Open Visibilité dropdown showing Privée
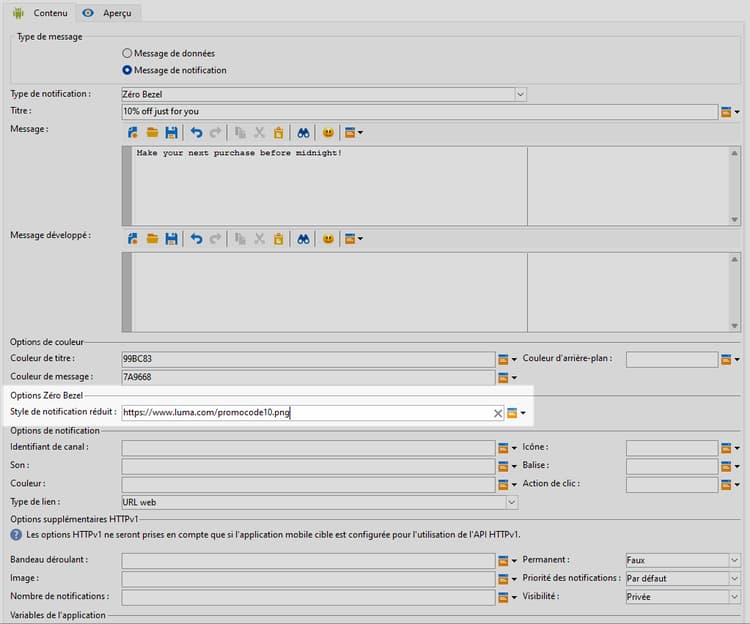This screenshot has width=750, height=624. [x=683, y=597]
